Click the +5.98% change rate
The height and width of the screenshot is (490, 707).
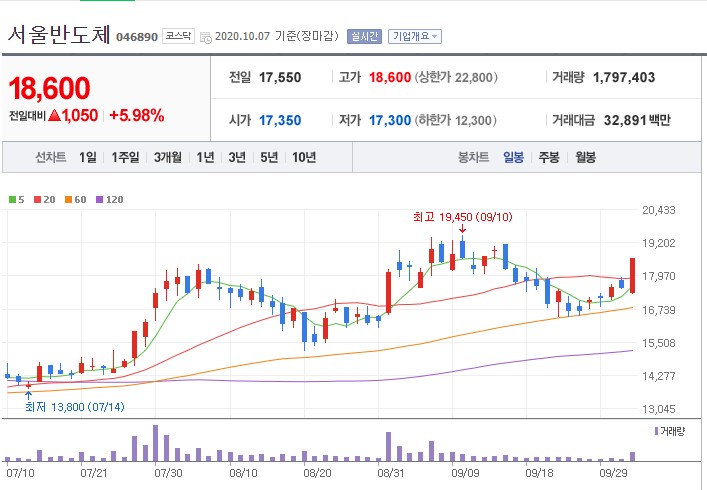(x=137, y=116)
